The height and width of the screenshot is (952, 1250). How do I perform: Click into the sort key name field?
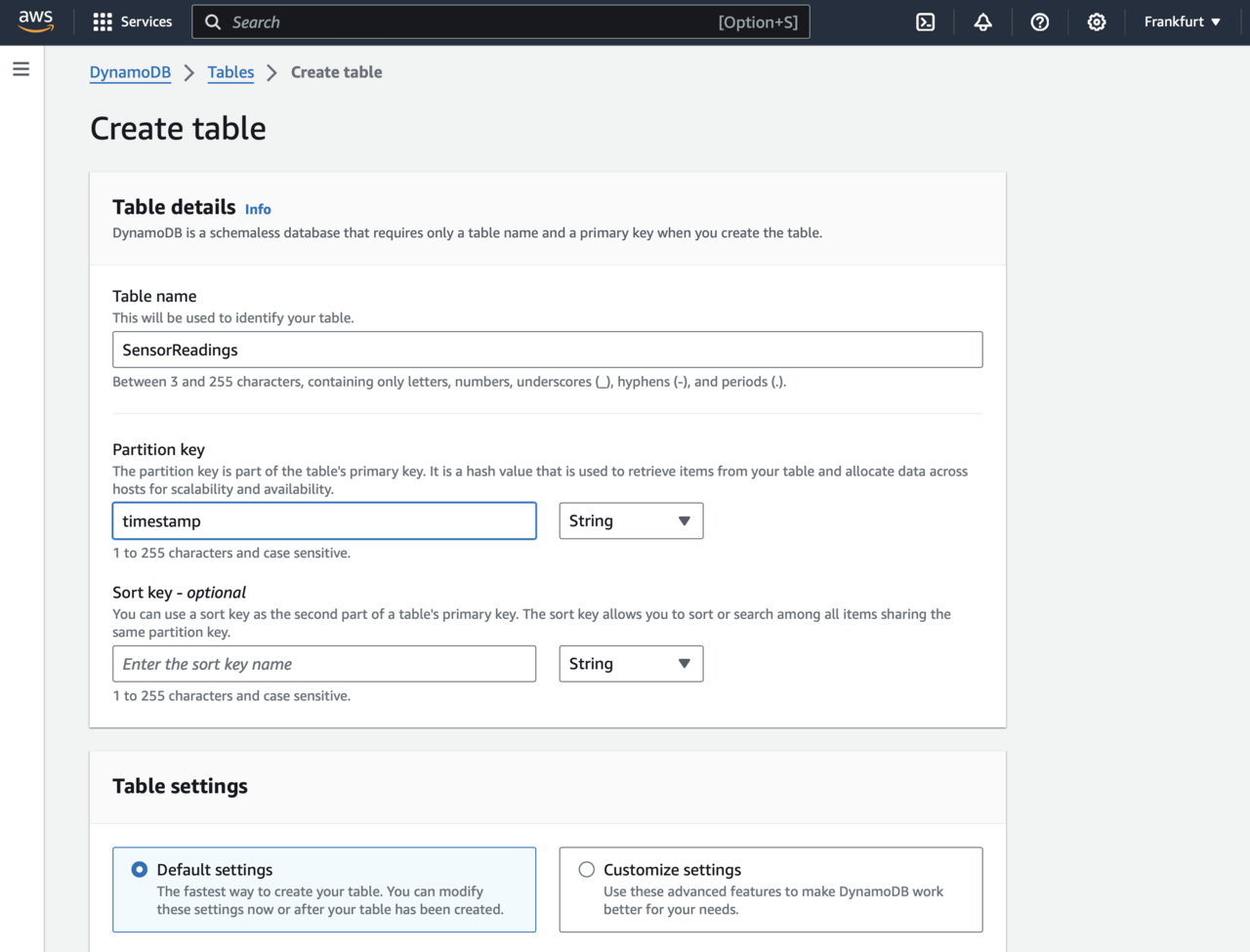[324, 664]
